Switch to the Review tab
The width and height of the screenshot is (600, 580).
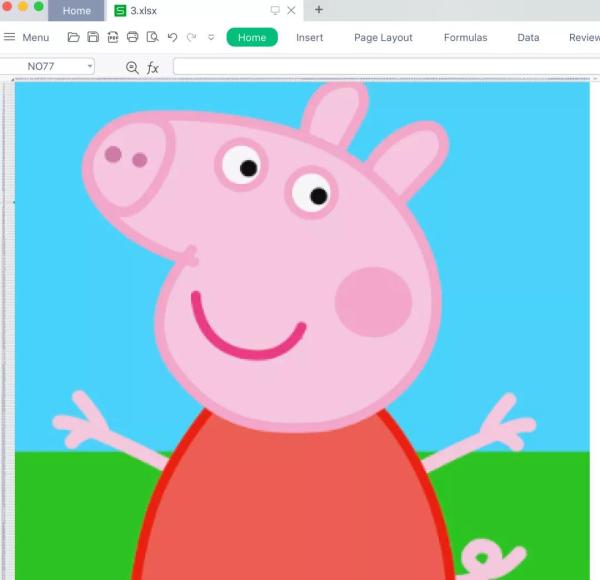tap(584, 37)
